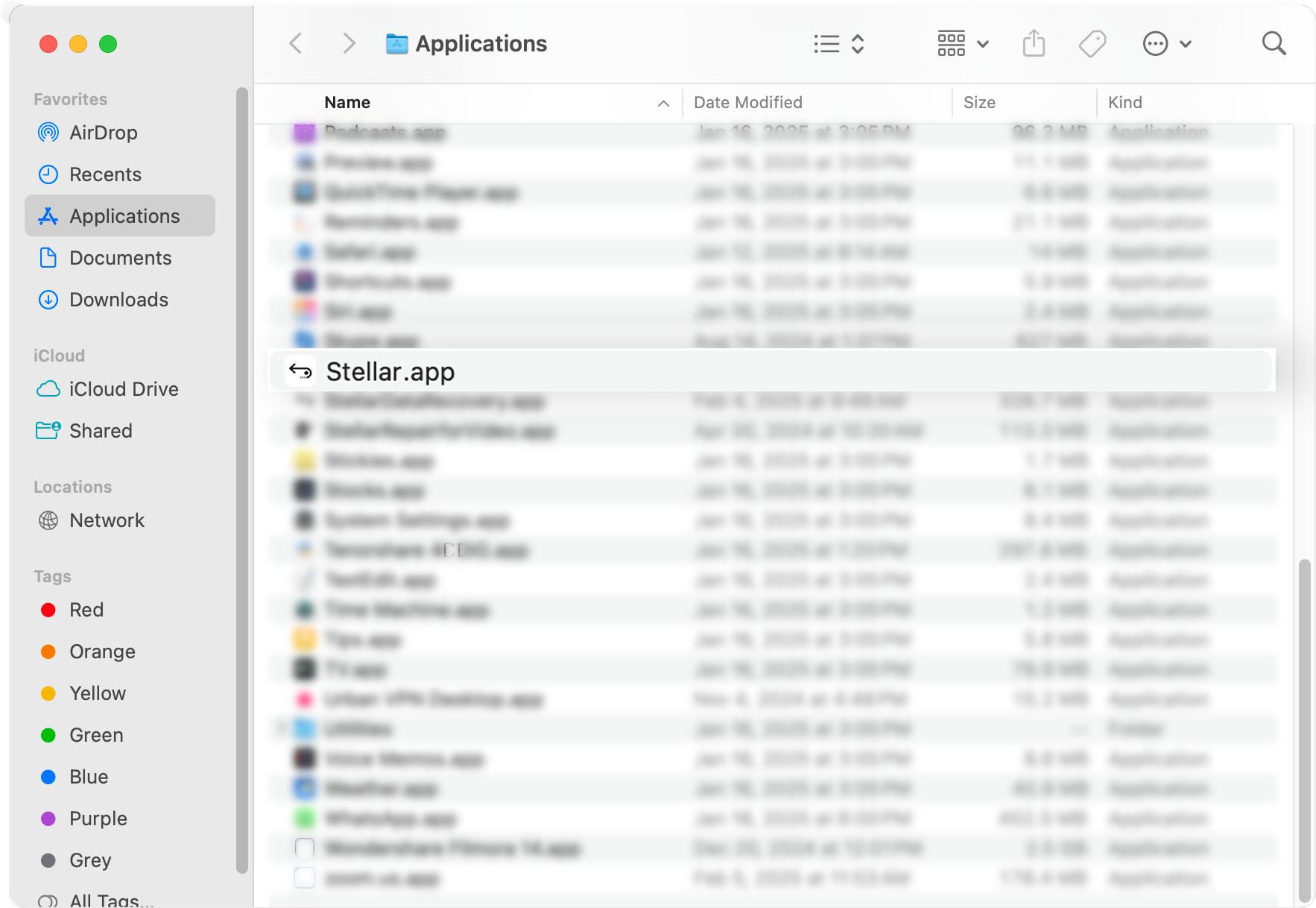The width and height of the screenshot is (1316, 908).
Task: Open iCloud Drive in the sidebar
Action: click(x=119, y=389)
